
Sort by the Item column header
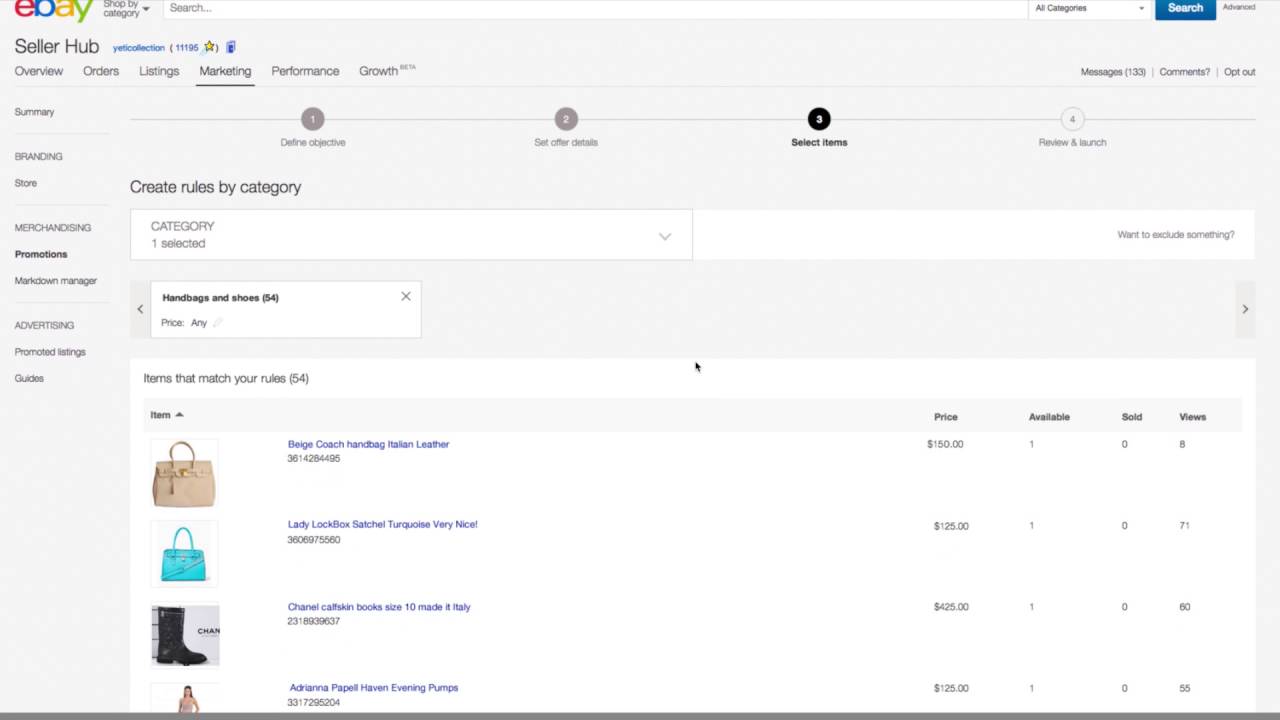click(167, 415)
